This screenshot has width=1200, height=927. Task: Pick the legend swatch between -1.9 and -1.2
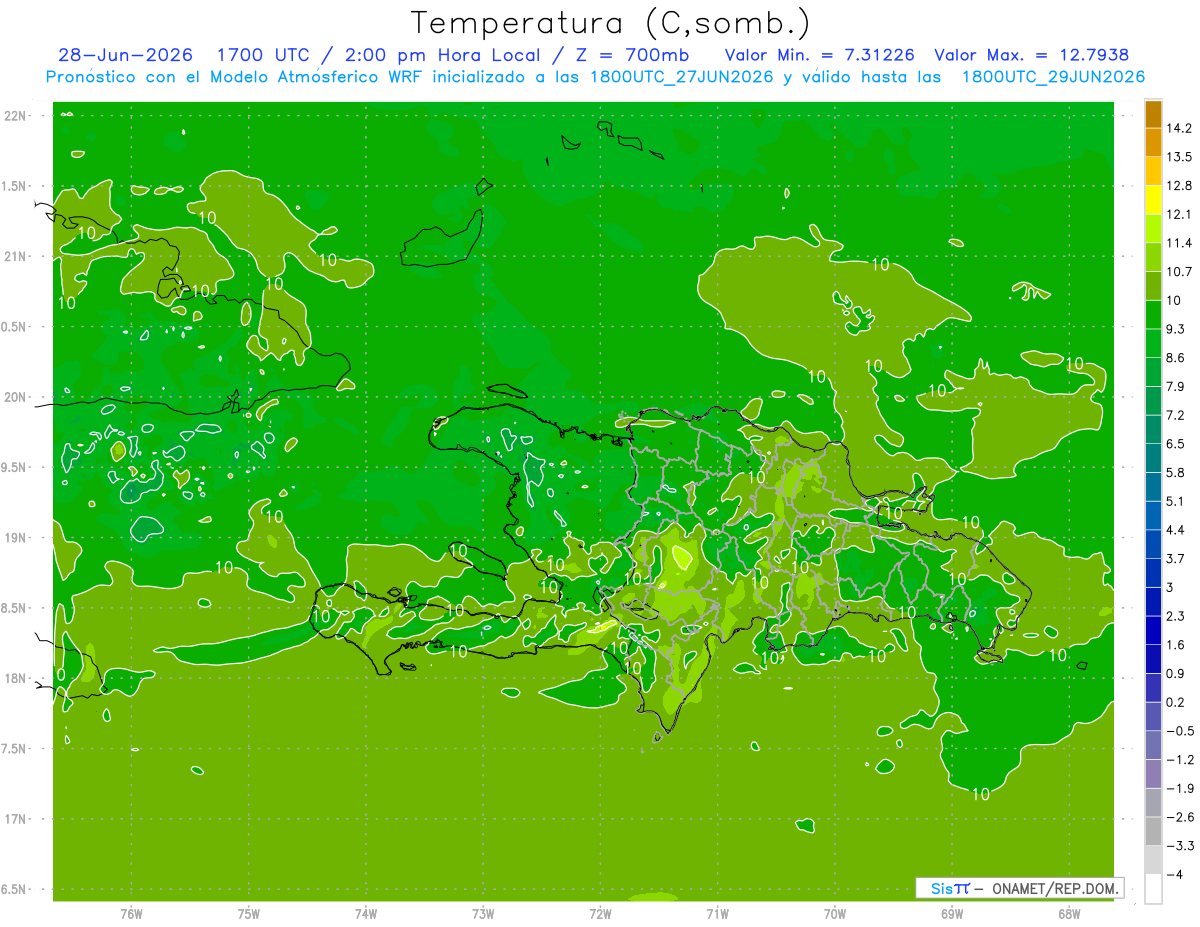1153,774
